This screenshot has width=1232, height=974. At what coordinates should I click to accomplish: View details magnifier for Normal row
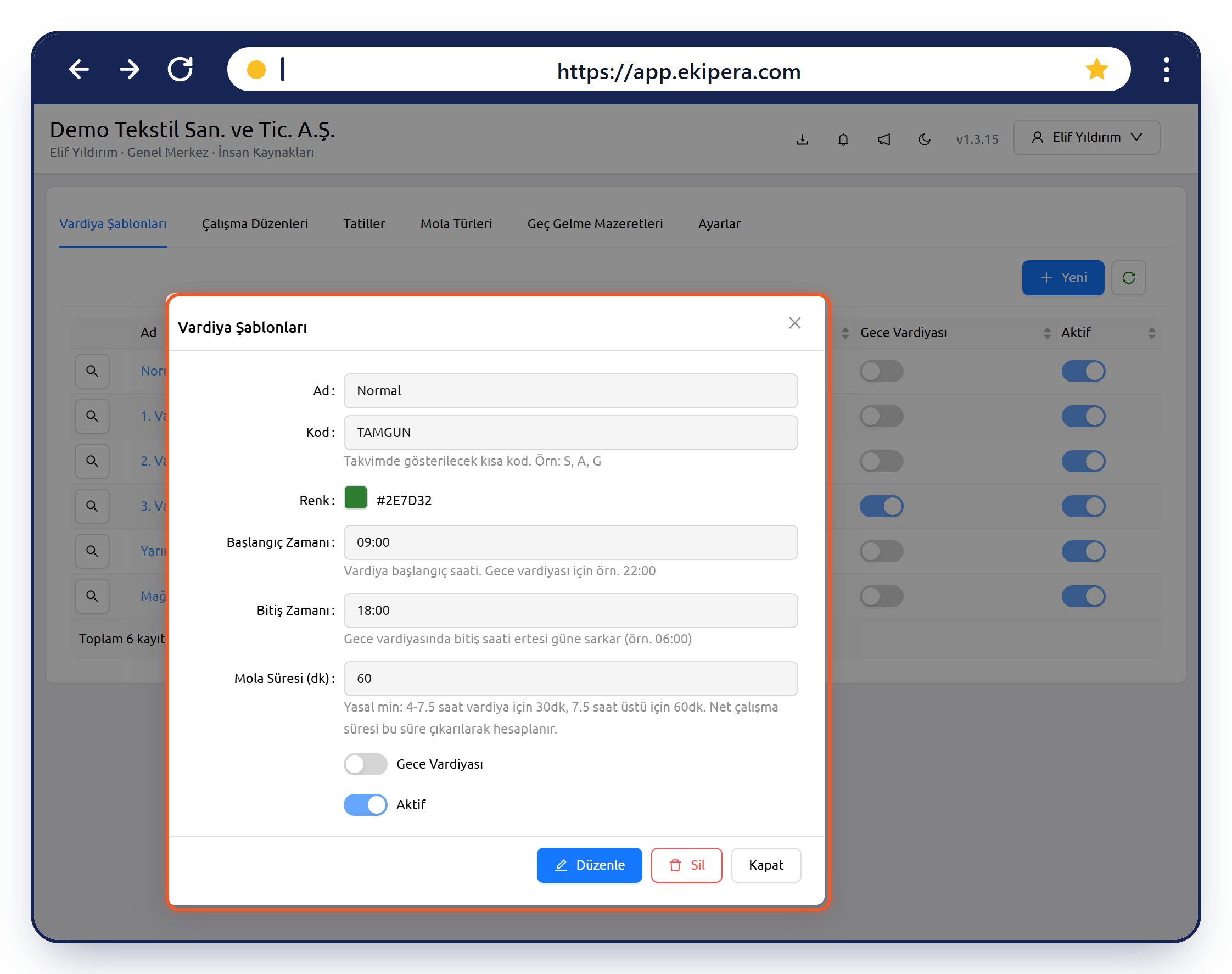92,371
